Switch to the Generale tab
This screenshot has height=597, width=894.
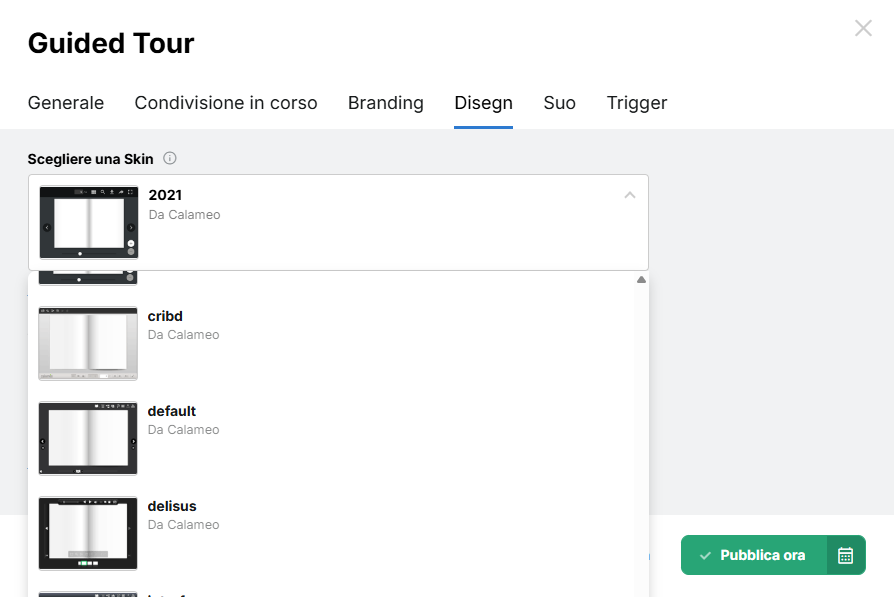click(x=66, y=103)
